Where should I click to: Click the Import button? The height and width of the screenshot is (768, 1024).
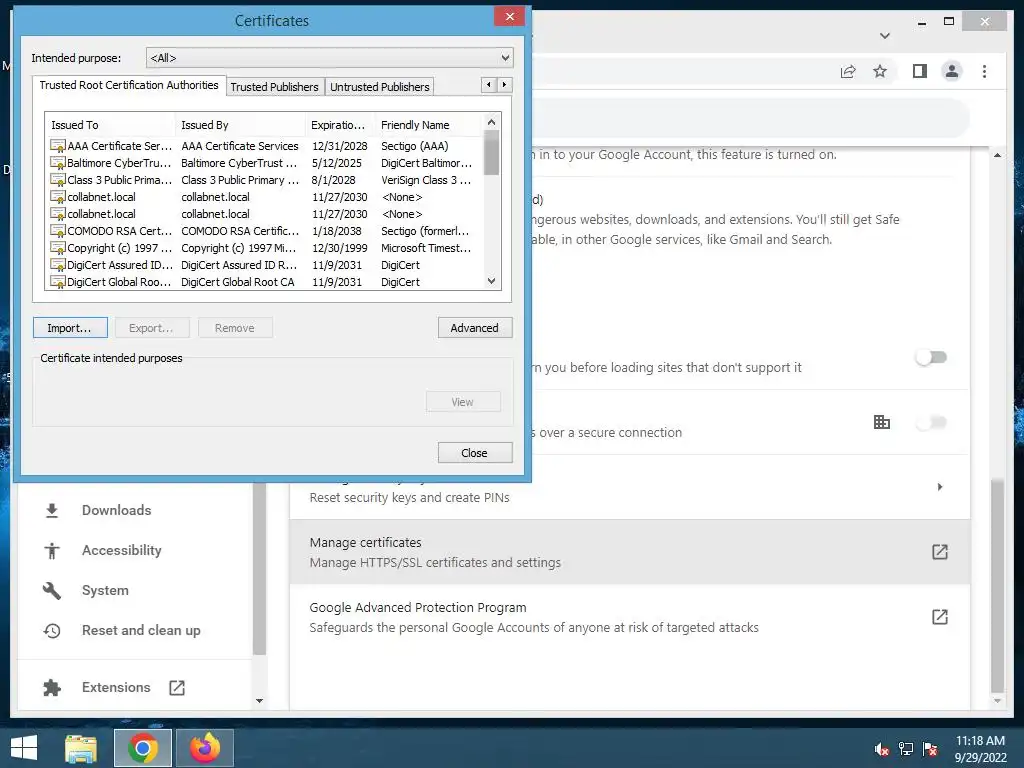[71, 328]
